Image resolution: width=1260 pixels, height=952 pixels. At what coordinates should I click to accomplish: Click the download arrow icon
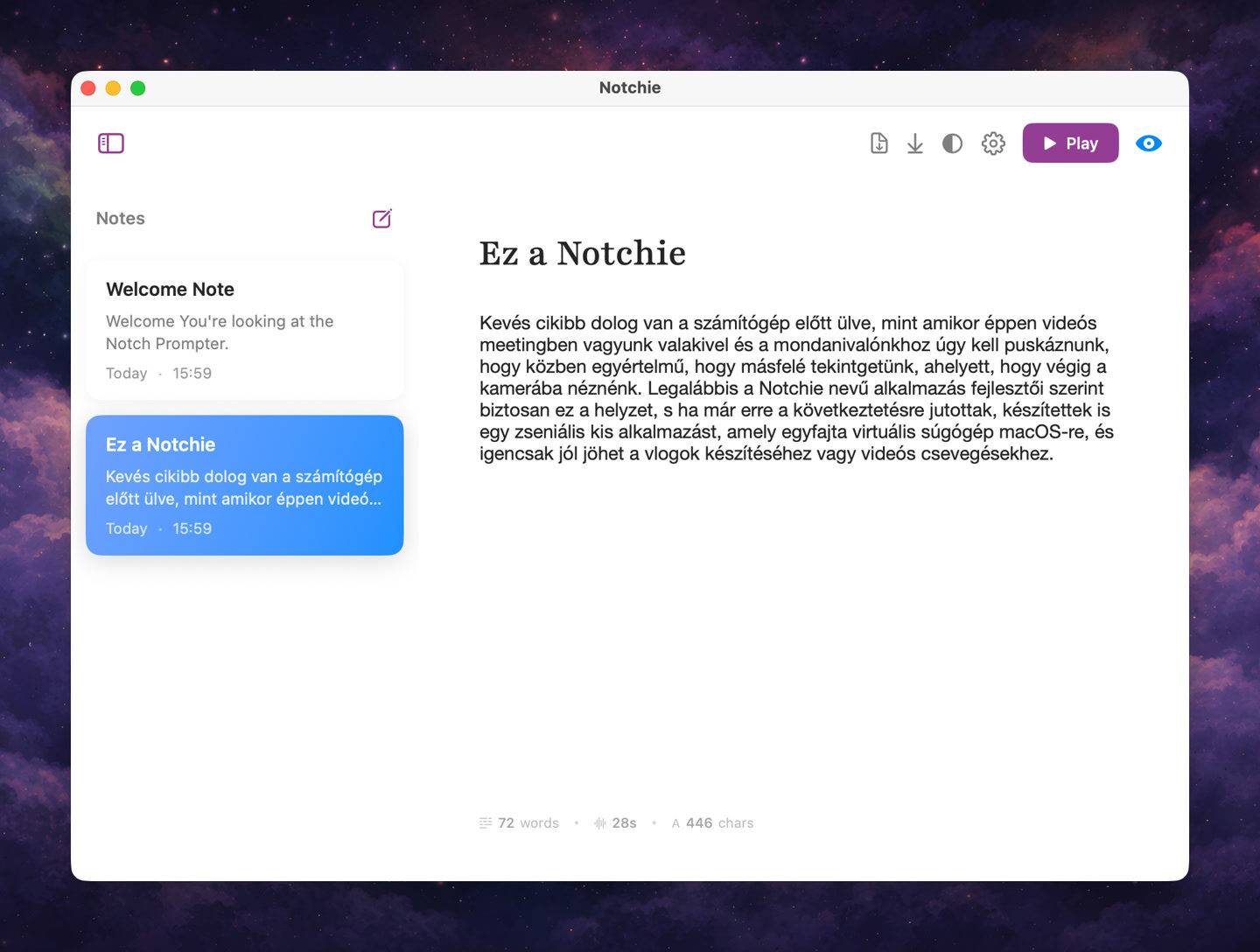[x=915, y=143]
